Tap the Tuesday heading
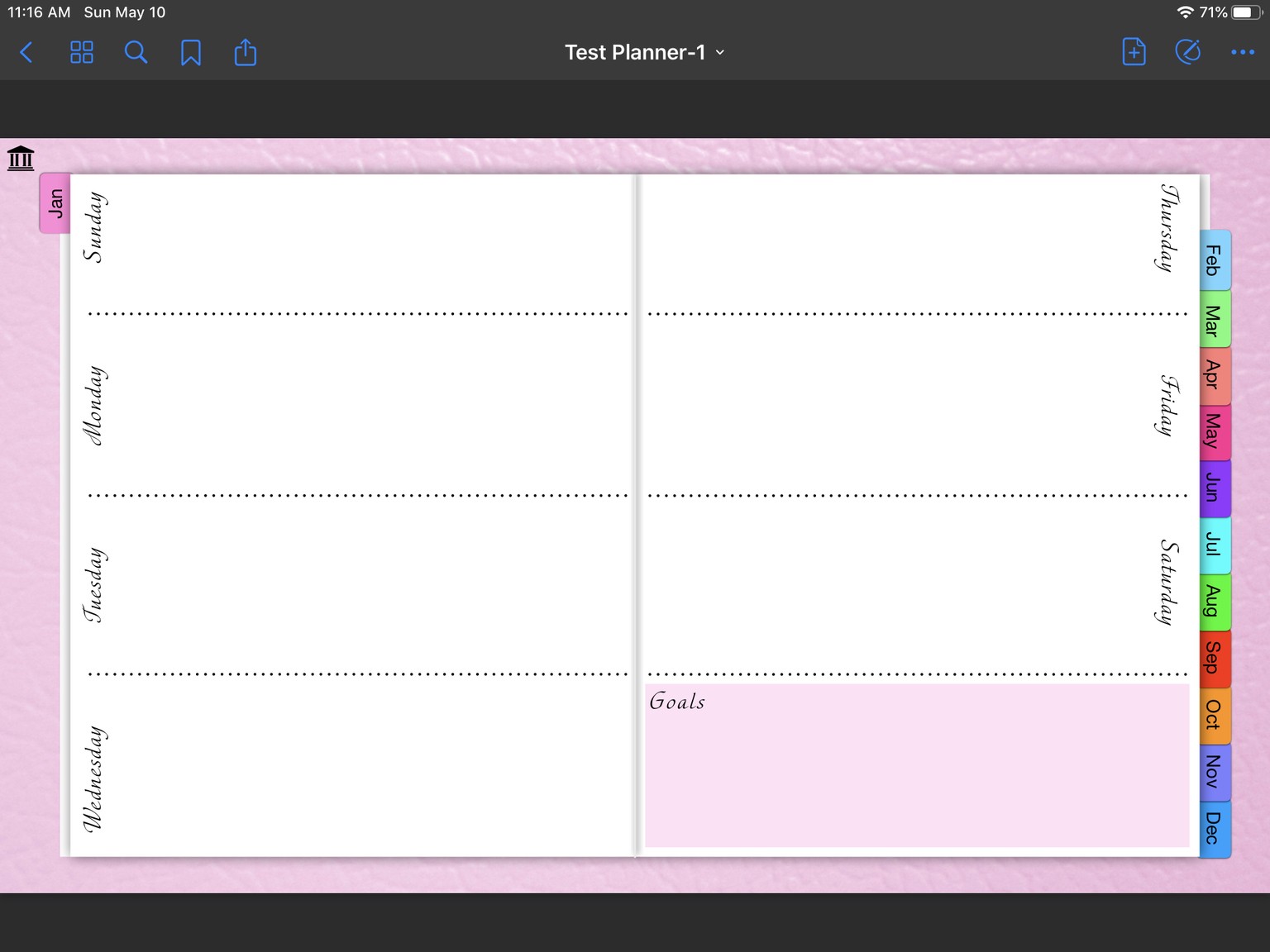The width and height of the screenshot is (1270, 952). (x=95, y=584)
